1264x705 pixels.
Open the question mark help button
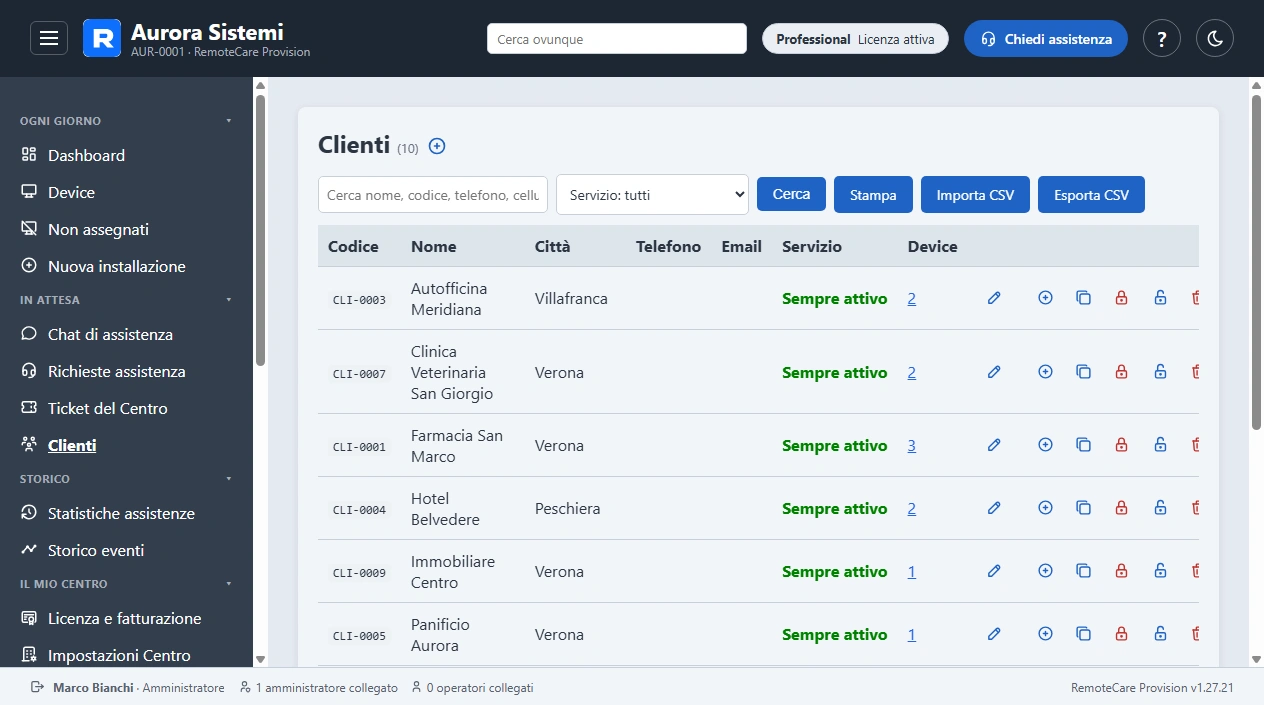(1162, 39)
